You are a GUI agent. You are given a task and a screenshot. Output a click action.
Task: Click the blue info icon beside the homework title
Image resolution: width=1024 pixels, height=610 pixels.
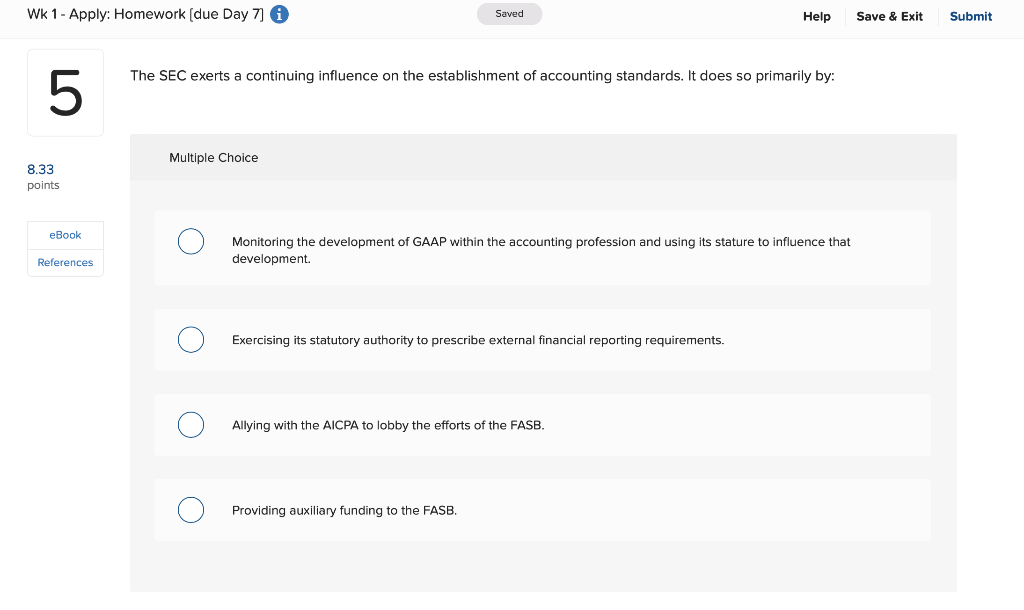tap(277, 14)
